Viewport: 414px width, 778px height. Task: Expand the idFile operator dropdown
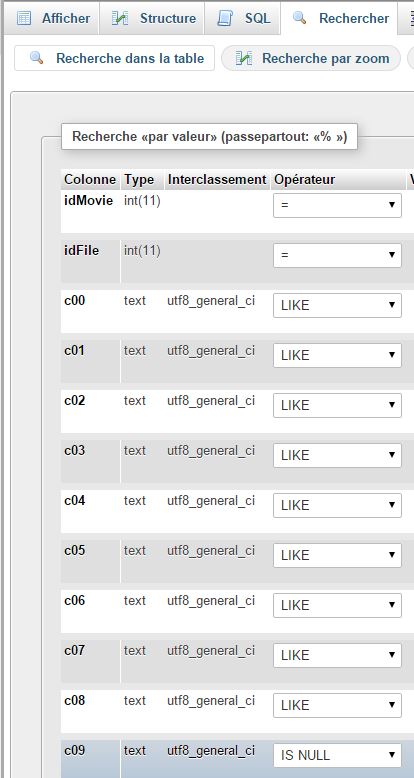[338, 255]
